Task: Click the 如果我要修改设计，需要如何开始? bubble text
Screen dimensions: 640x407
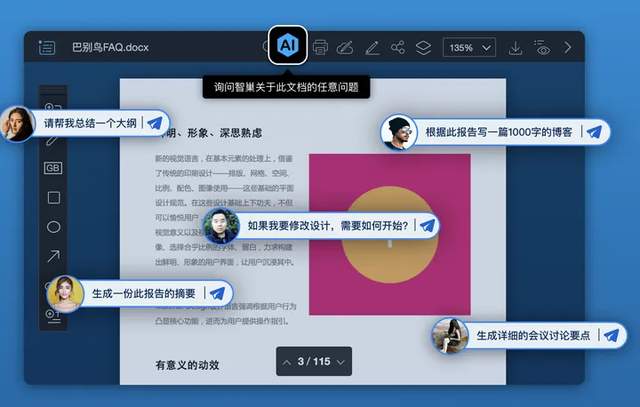Action: pyautogui.click(x=328, y=225)
